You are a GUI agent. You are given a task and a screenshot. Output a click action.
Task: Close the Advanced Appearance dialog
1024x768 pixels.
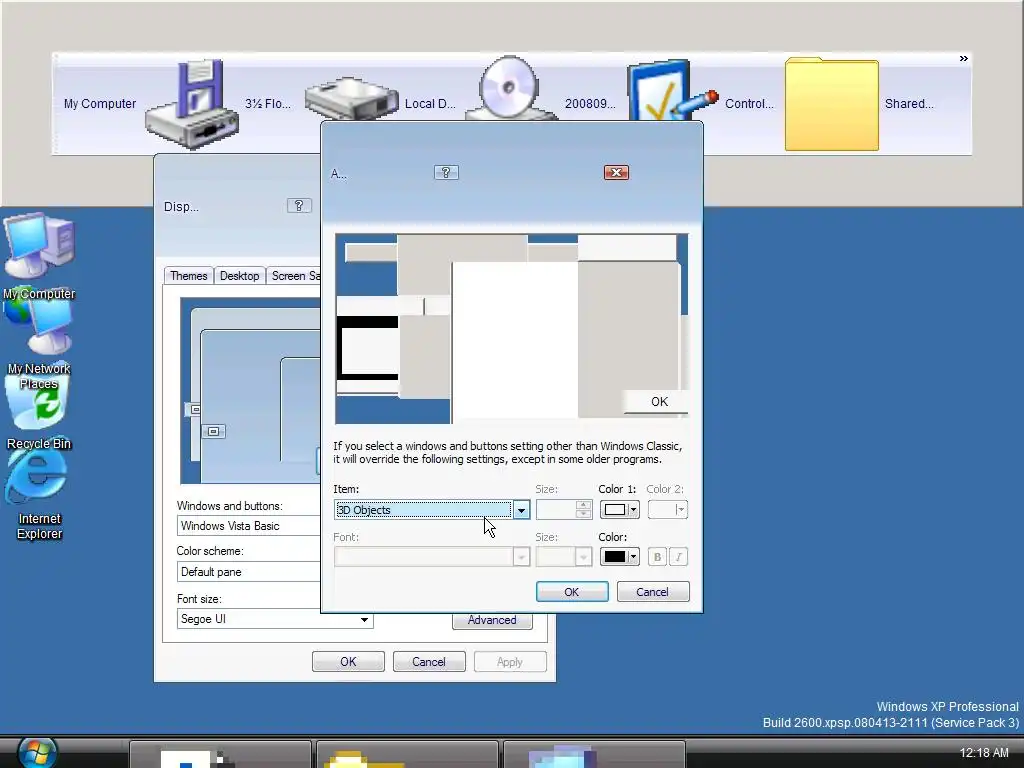click(616, 172)
